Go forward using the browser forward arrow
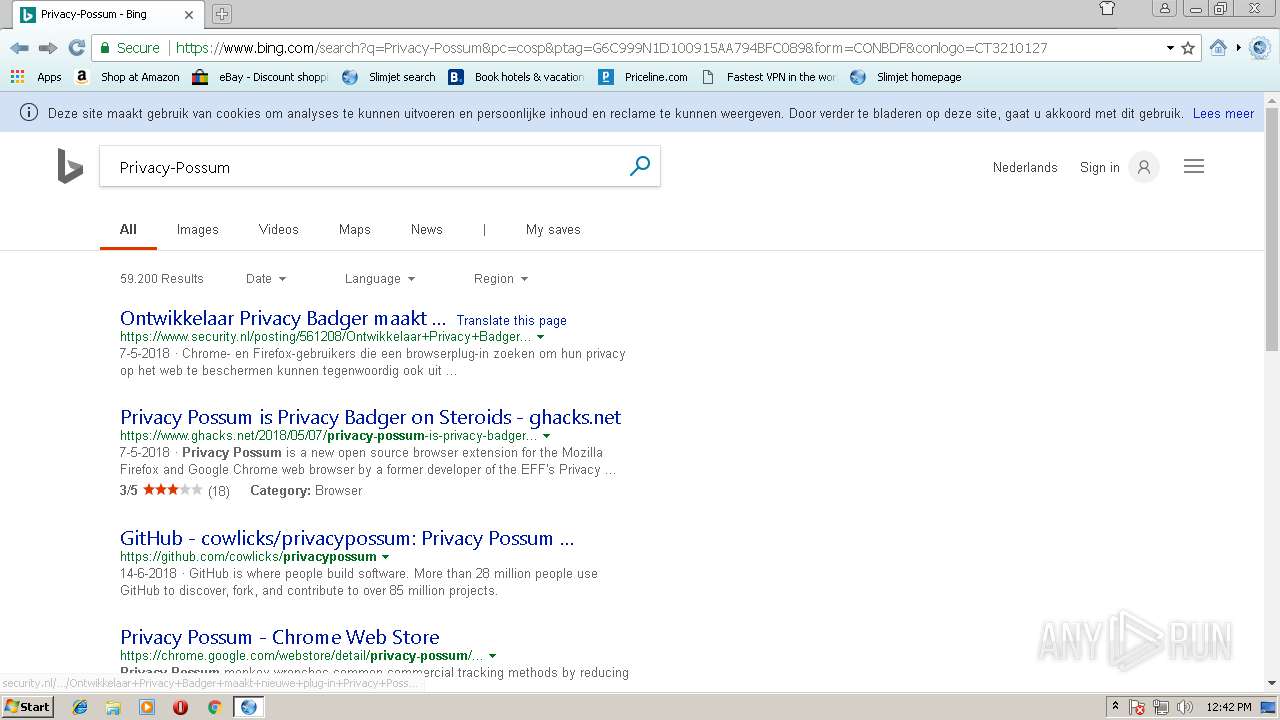 click(48, 48)
